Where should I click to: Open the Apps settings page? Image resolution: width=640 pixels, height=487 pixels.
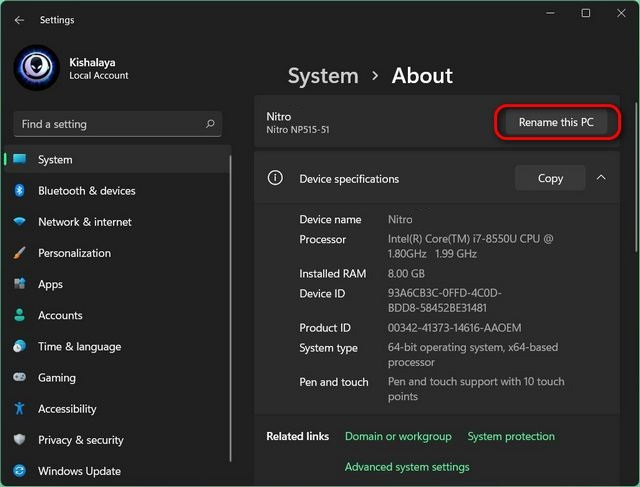coord(118,284)
